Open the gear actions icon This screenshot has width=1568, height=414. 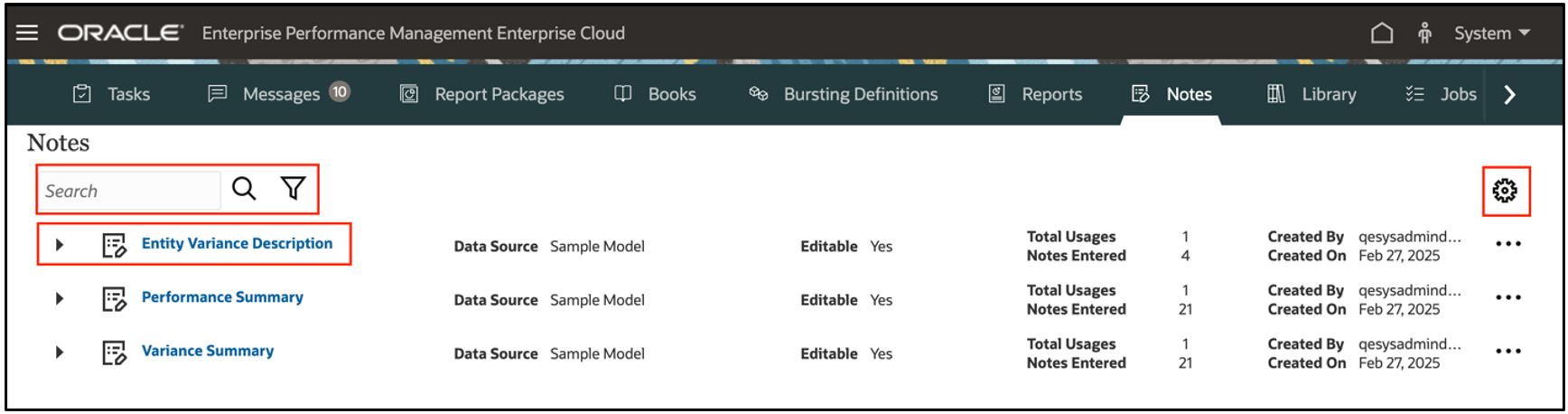(x=1505, y=191)
